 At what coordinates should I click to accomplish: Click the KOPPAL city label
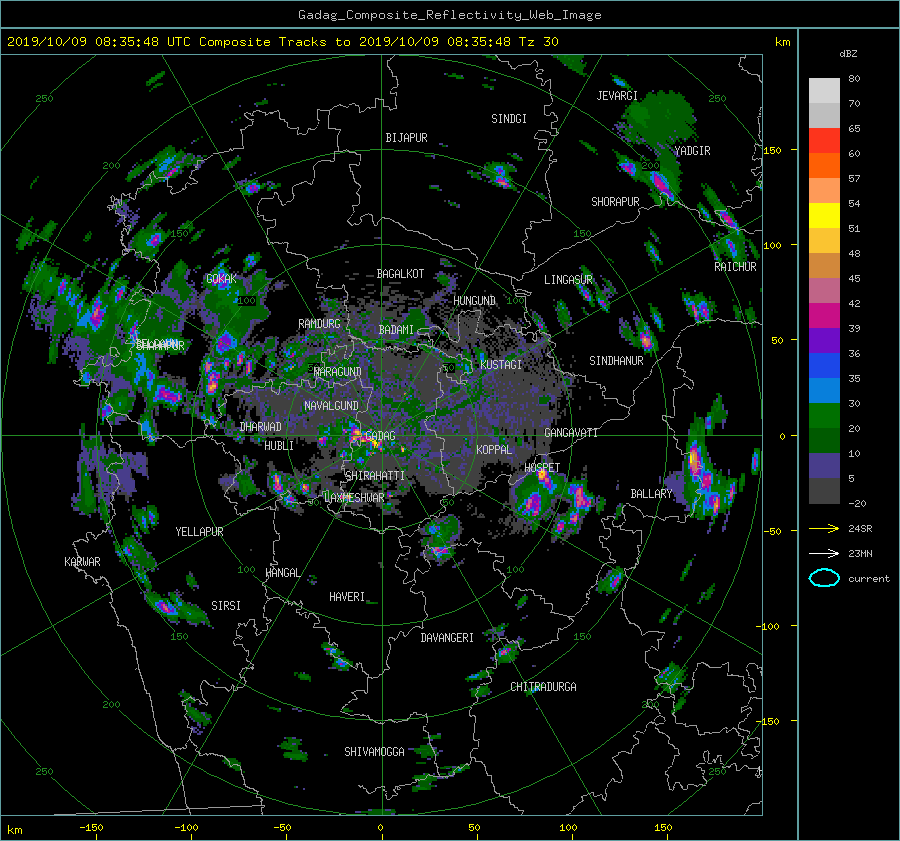tap(494, 450)
